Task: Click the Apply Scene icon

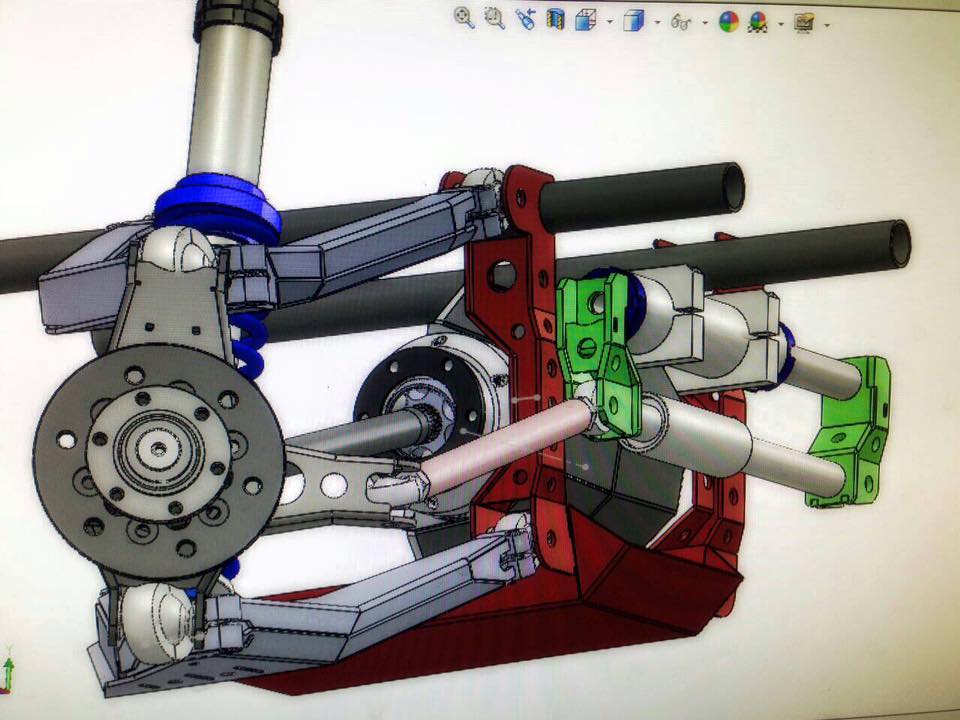Action: click(758, 23)
